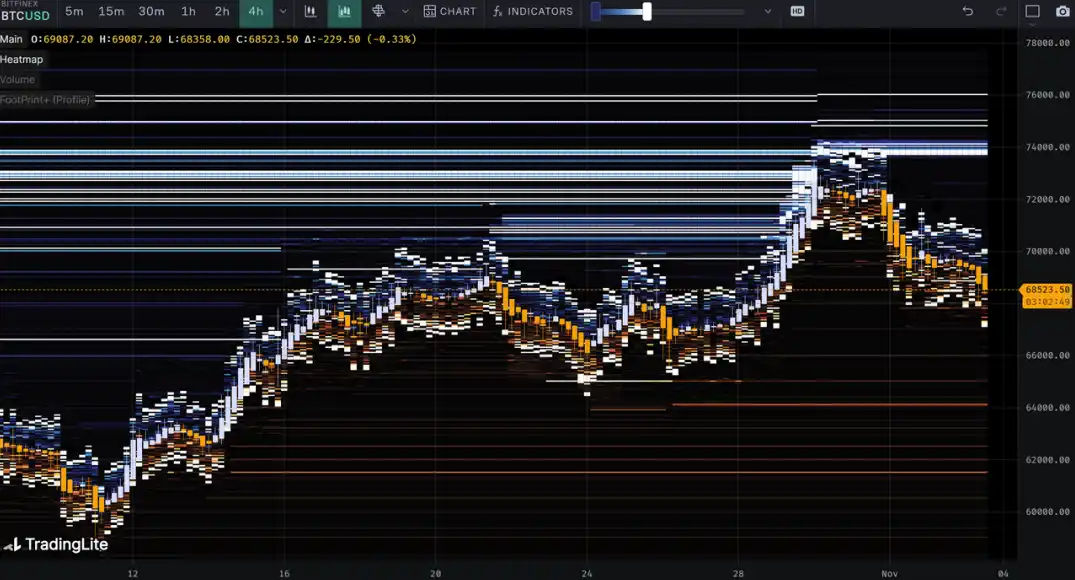1075x580 pixels.
Task: Open the layout window icon
Action: click(1033, 12)
